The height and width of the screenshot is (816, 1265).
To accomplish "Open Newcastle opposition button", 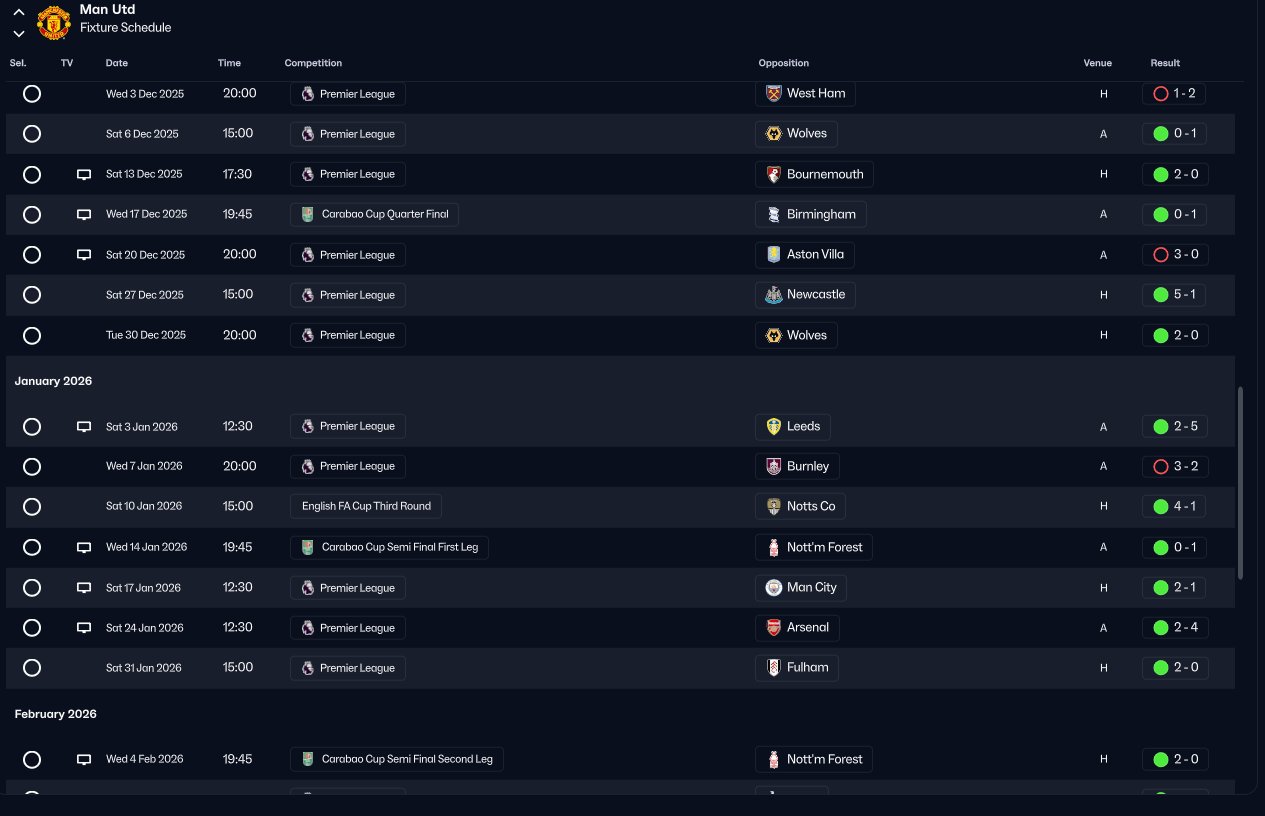I will point(805,295).
